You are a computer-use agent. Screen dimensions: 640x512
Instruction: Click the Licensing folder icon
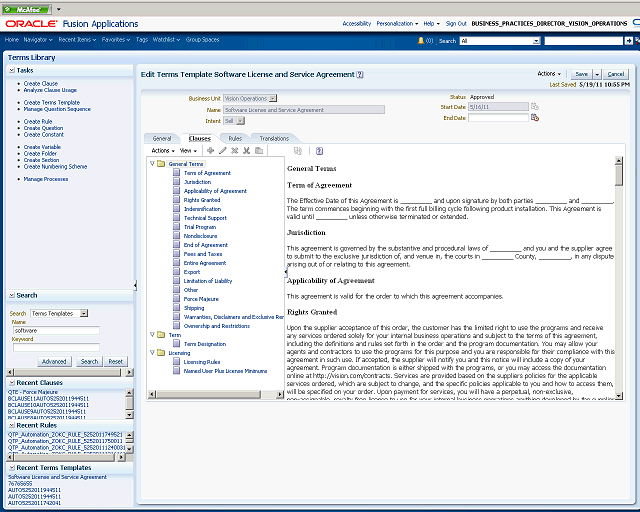tap(161, 353)
